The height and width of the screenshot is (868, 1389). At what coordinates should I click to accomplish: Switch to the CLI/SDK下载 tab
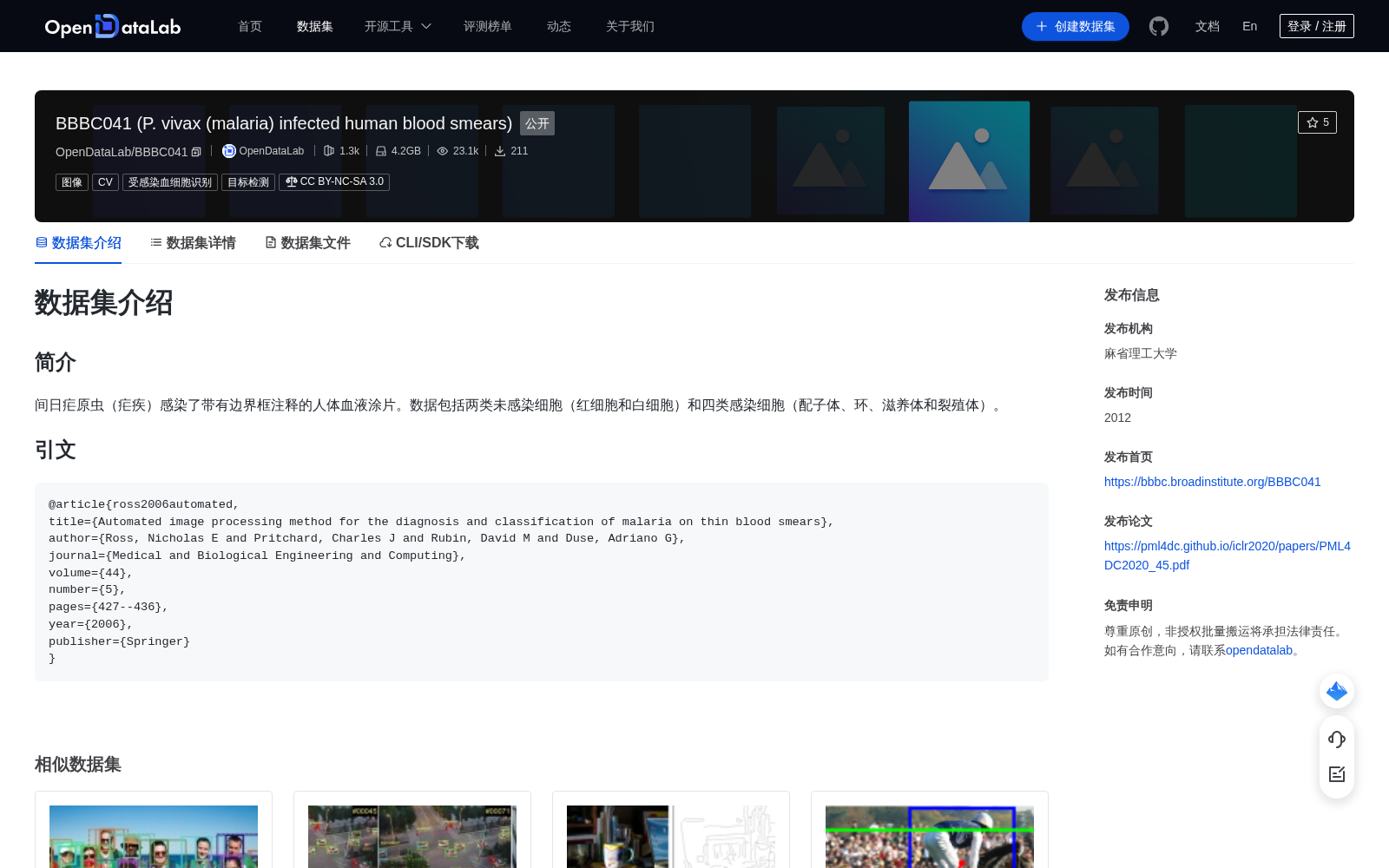pos(429,243)
